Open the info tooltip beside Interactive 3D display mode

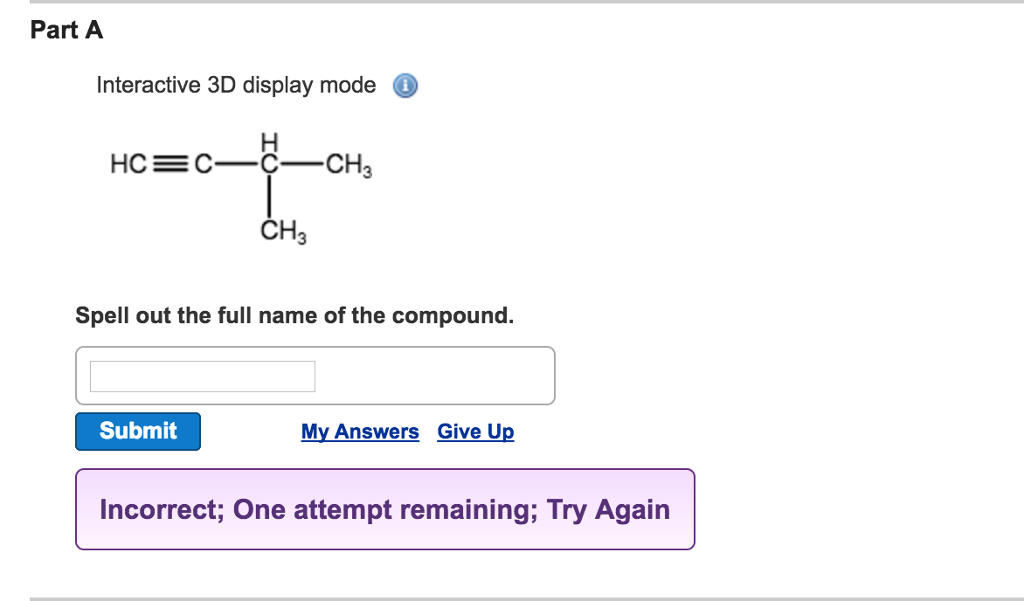tap(404, 85)
